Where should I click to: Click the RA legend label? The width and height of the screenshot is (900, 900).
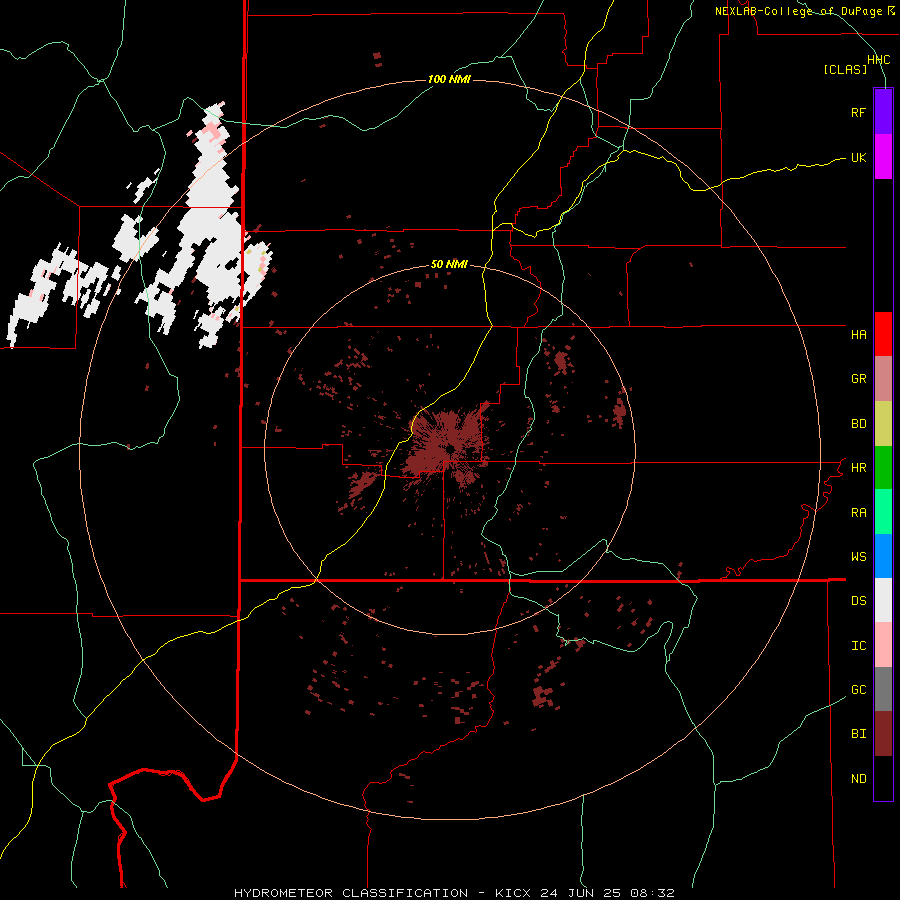(x=858, y=513)
